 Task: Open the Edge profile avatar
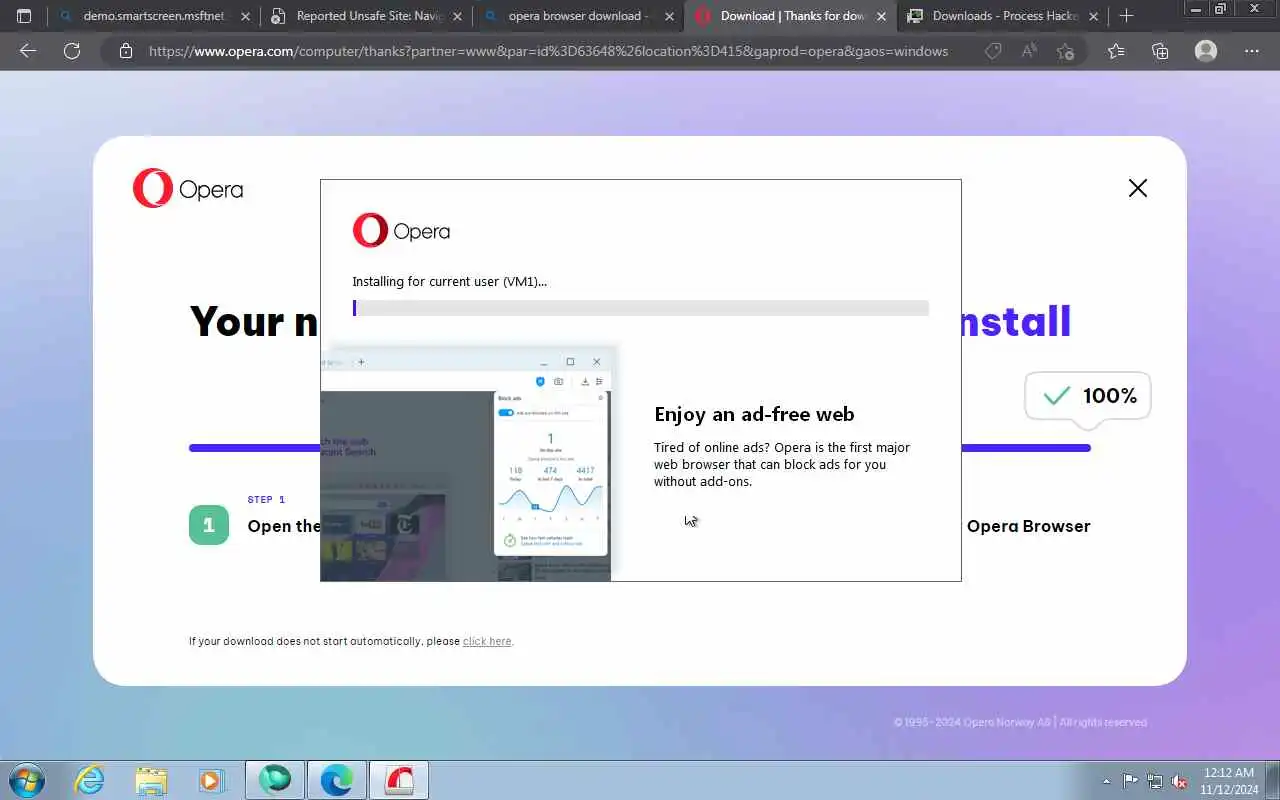pyautogui.click(x=1206, y=51)
